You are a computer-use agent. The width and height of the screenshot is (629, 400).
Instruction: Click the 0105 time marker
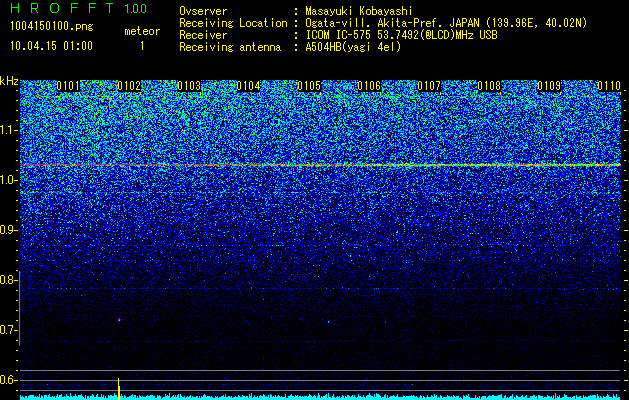309,86
